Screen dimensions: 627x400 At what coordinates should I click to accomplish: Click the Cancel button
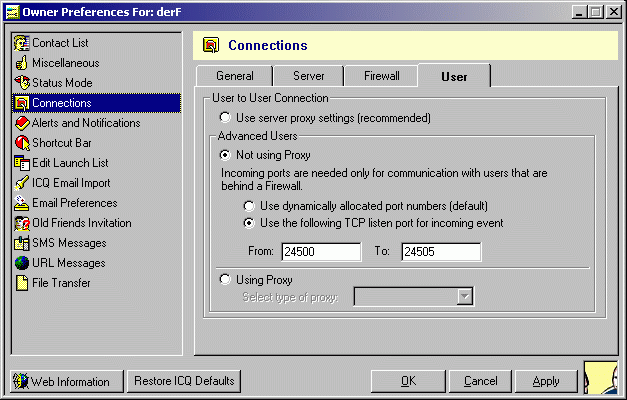[481, 381]
